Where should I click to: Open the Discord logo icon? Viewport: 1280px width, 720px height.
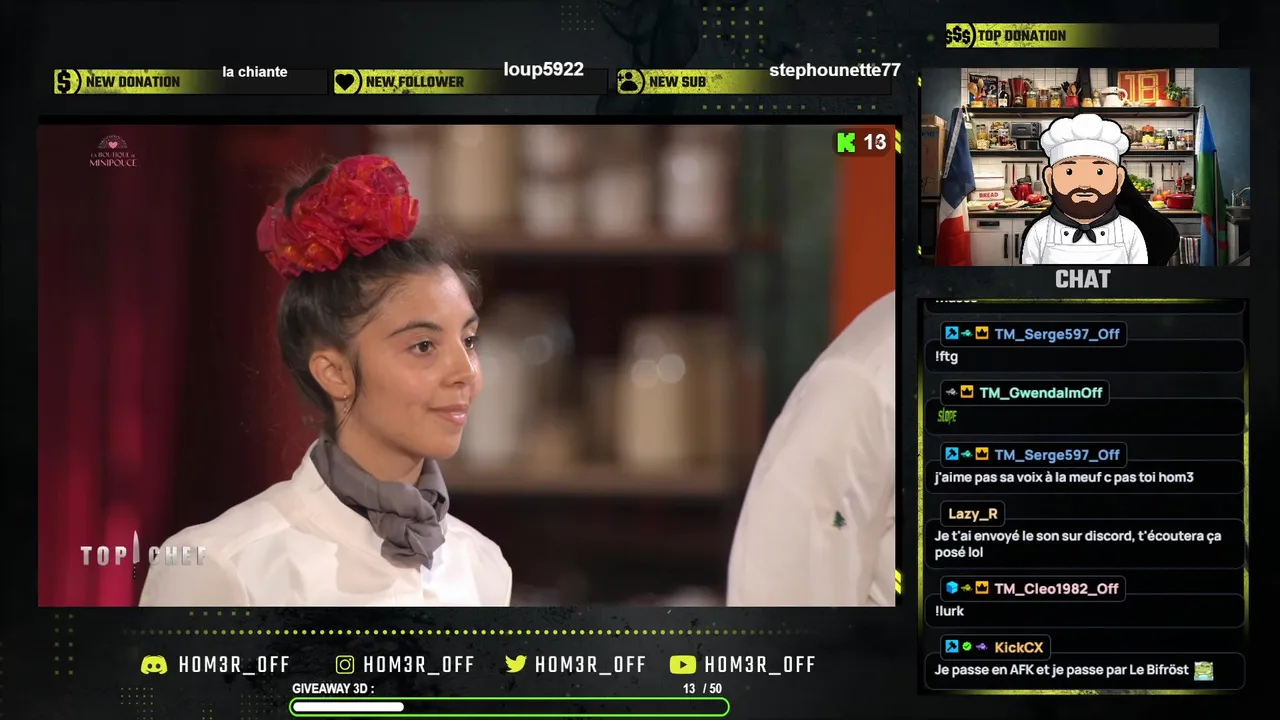tap(154, 665)
